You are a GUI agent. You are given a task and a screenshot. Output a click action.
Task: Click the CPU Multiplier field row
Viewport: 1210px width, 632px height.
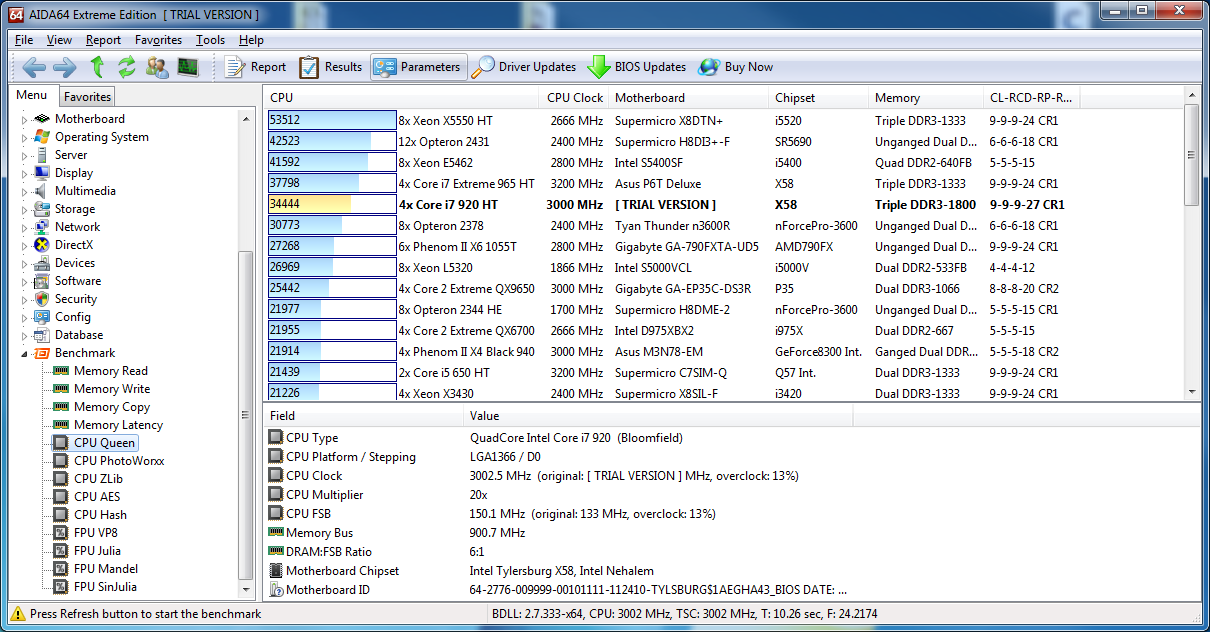click(x=732, y=495)
